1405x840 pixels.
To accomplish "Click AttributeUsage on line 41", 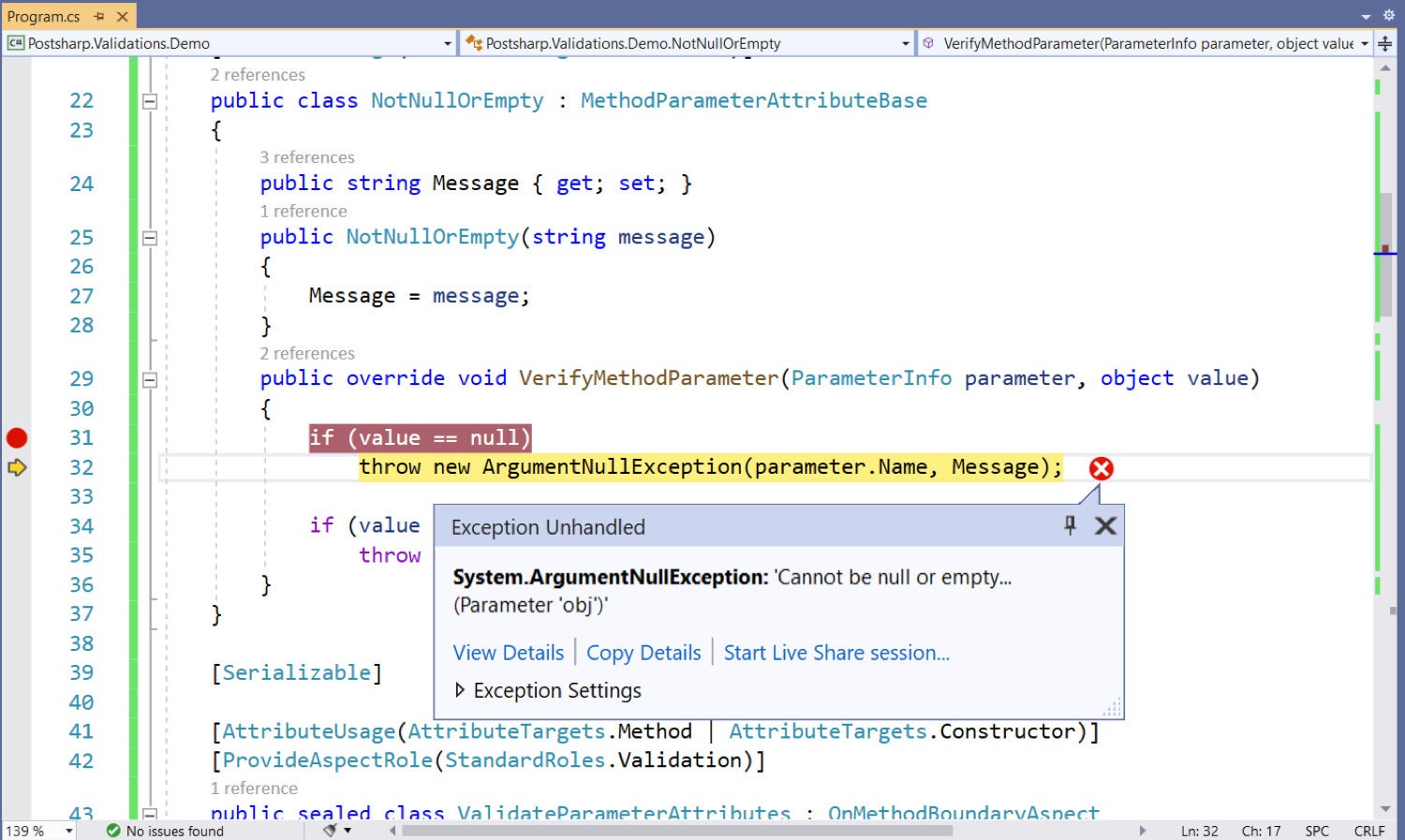I will coord(309,731).
